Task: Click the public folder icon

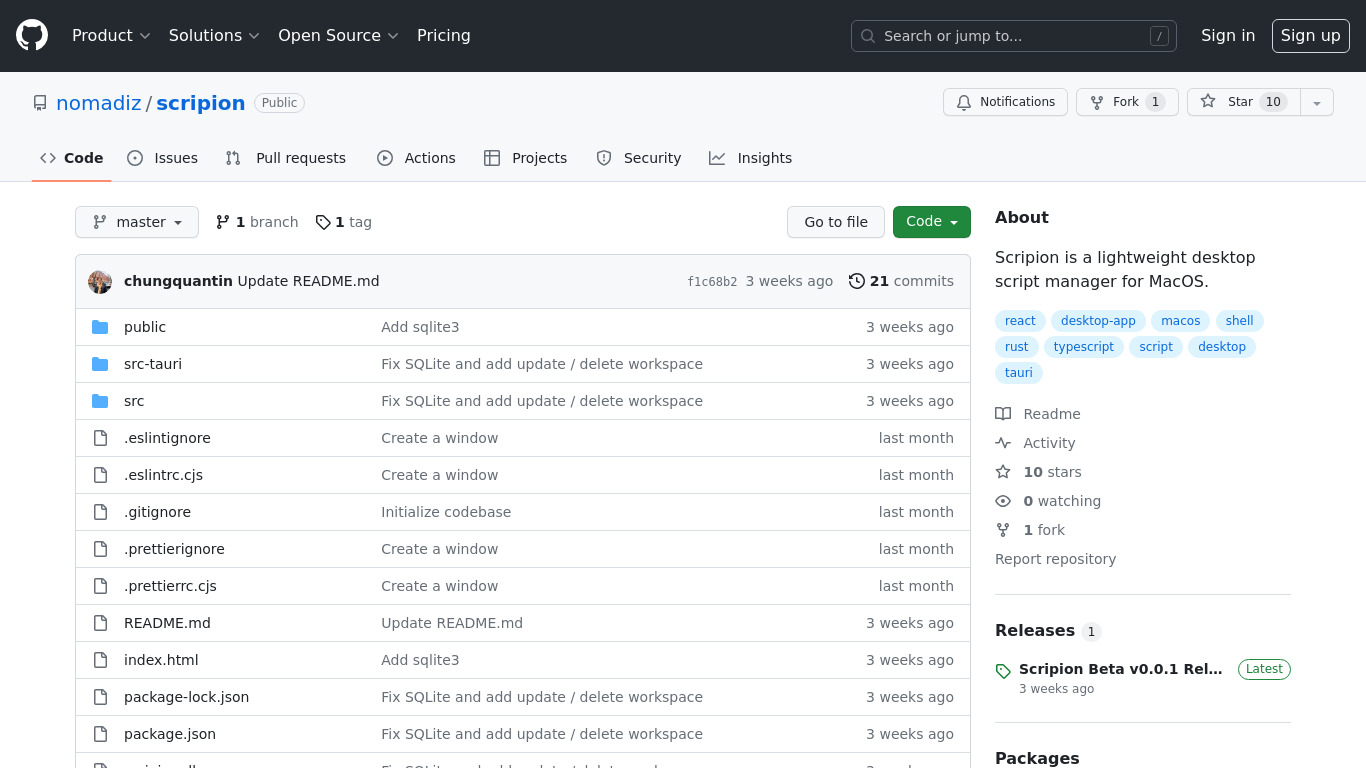Action: (100, 327)
